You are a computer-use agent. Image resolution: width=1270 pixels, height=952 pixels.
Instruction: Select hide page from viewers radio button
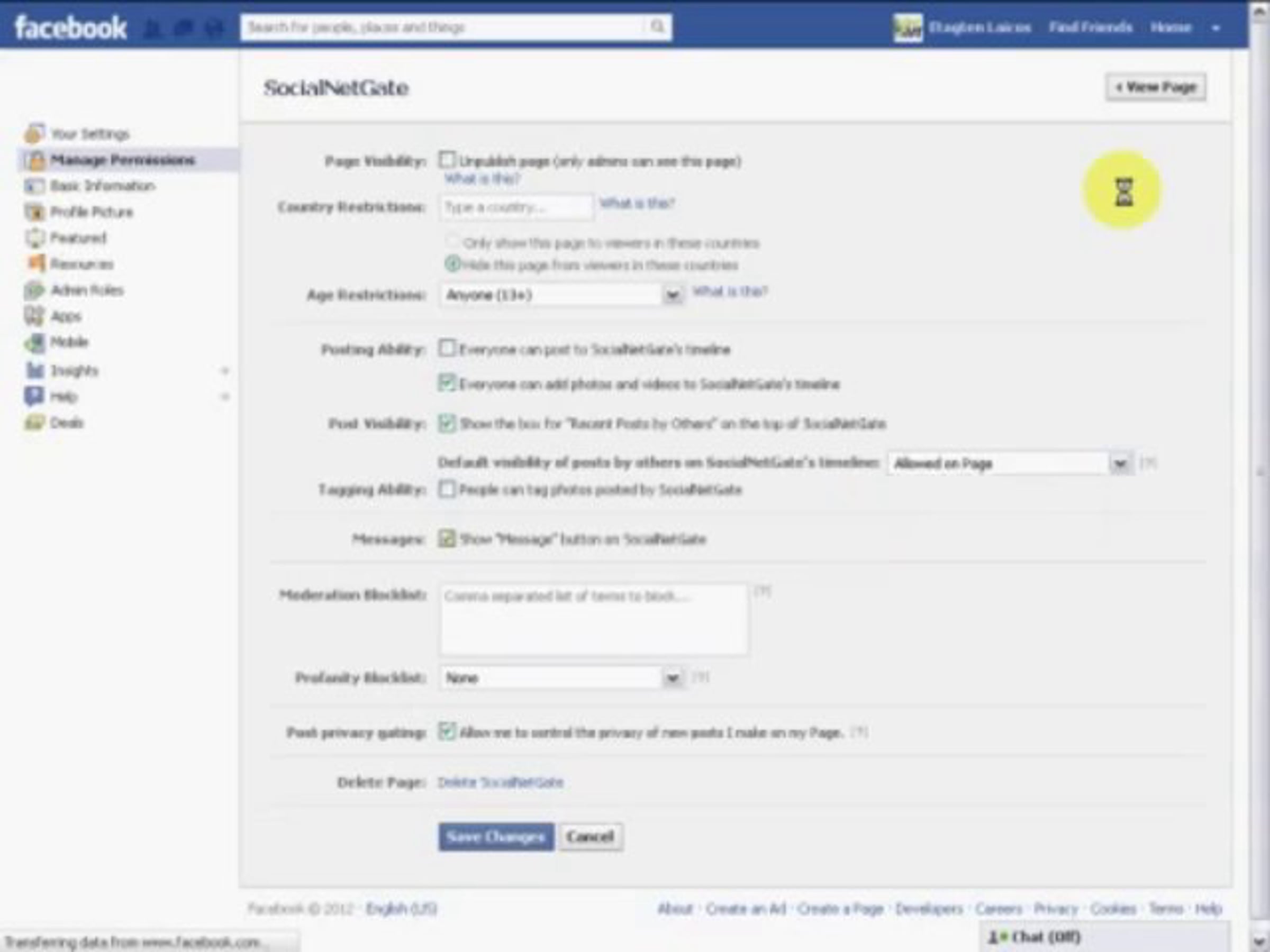tap(452, 264)
